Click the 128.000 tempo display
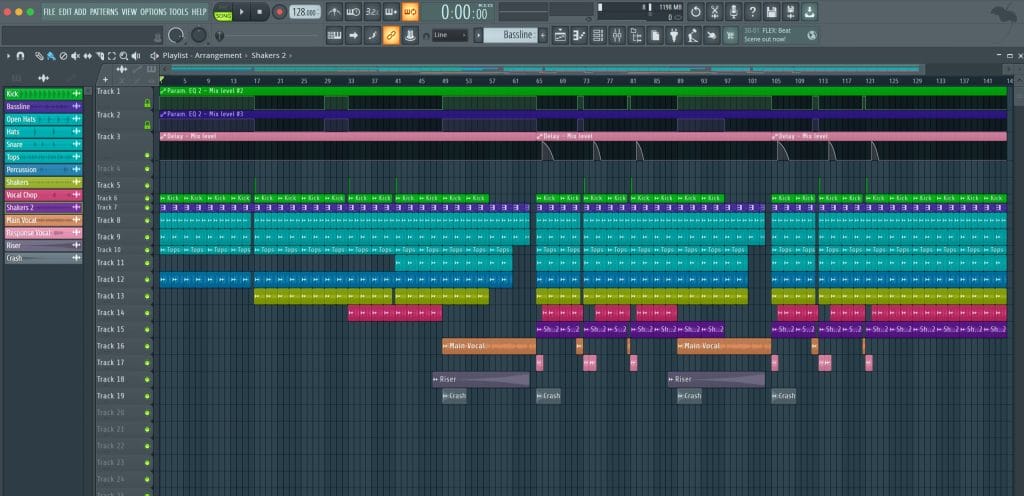1024x496 pixels. [304, 12]
